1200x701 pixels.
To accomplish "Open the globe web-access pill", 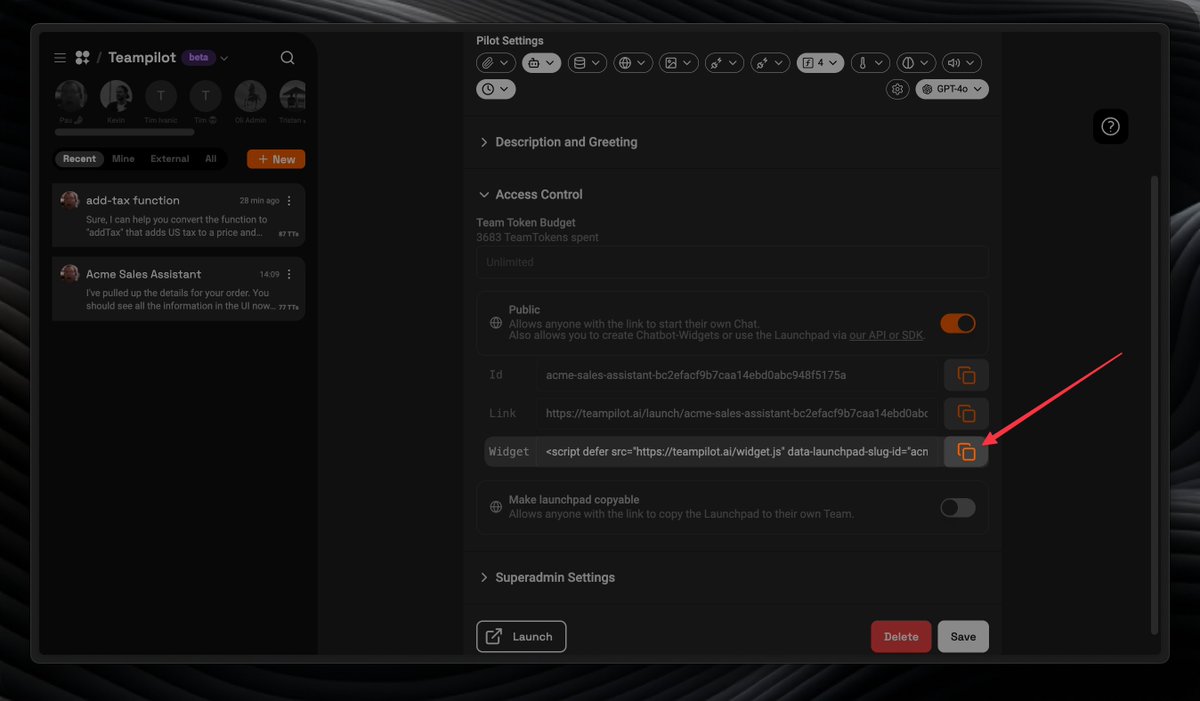I will coord(632,62).
